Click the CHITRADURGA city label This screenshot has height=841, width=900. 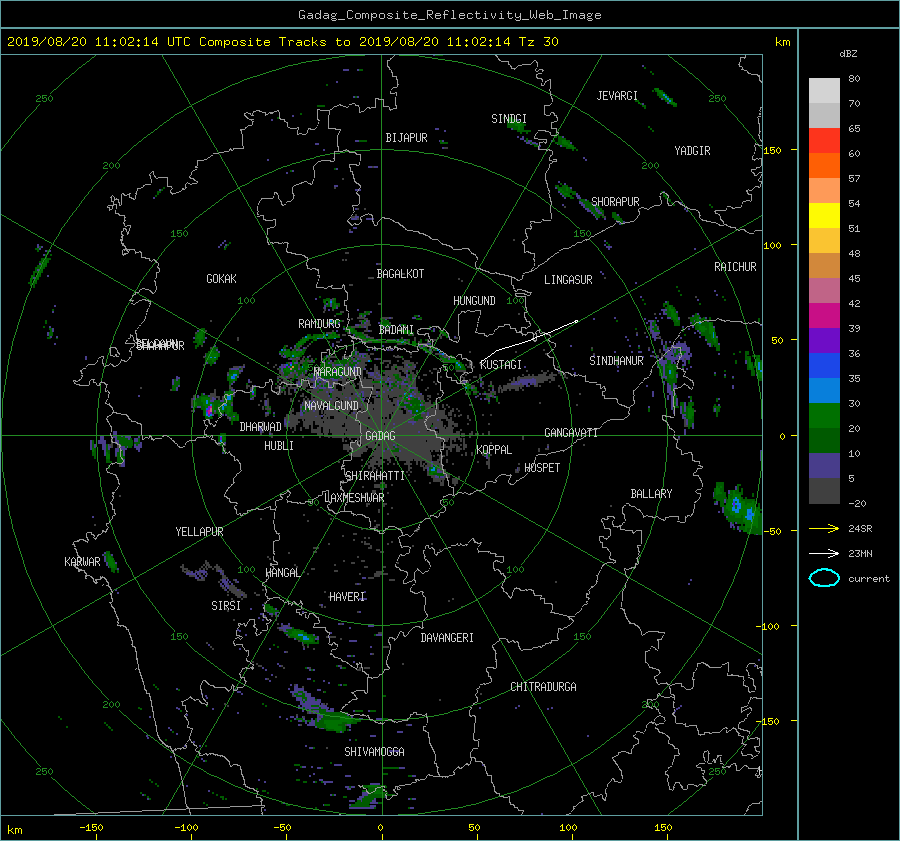point(543,687)
